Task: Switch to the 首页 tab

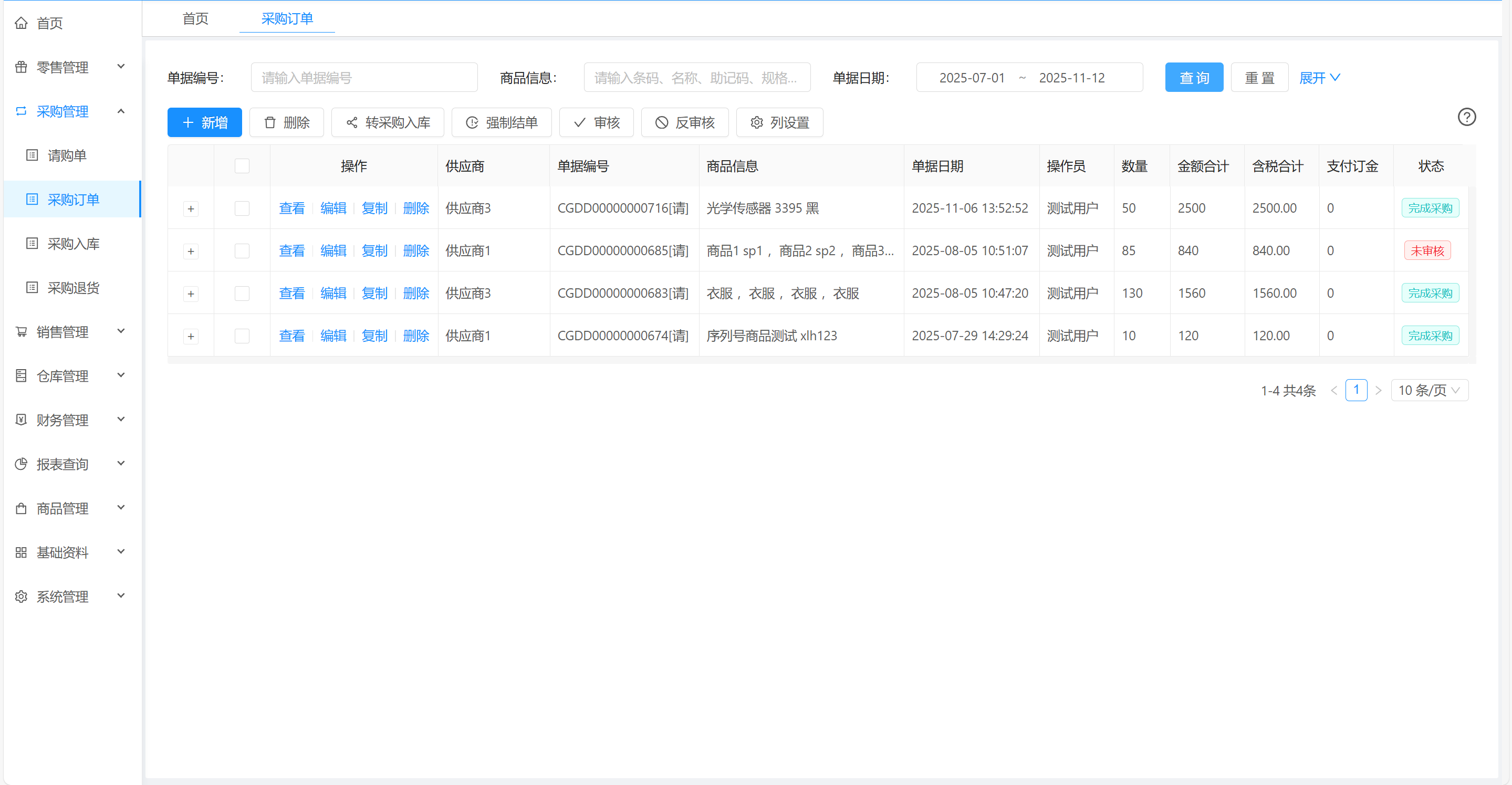Action: tap(195, 19)
